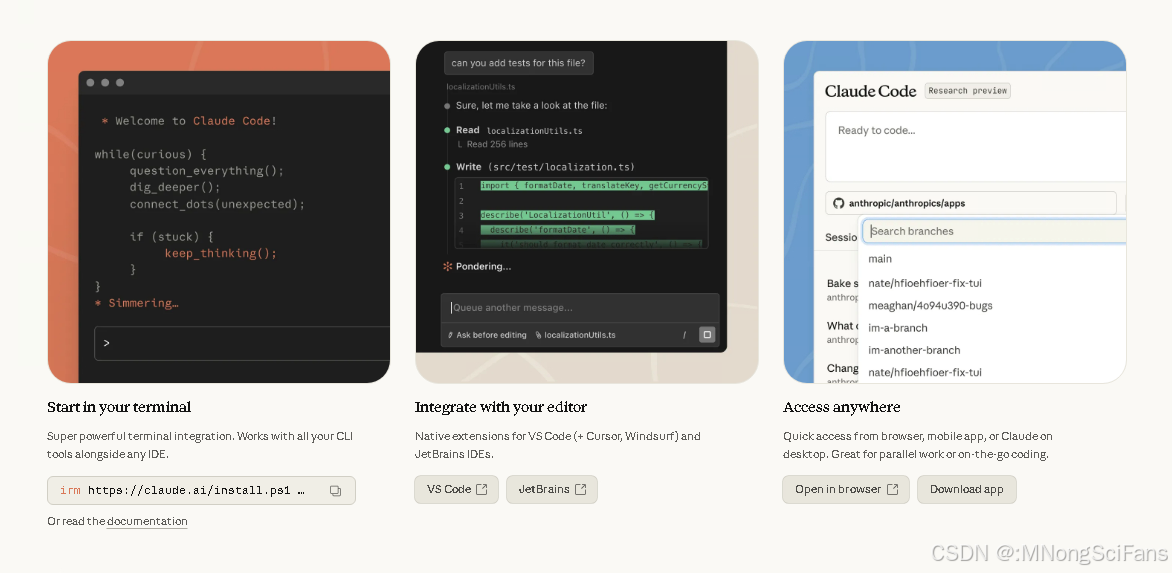Click external-link icon beside Open in browser
The height and width of the screenshot is (573, 1172).
coord(892,489)
